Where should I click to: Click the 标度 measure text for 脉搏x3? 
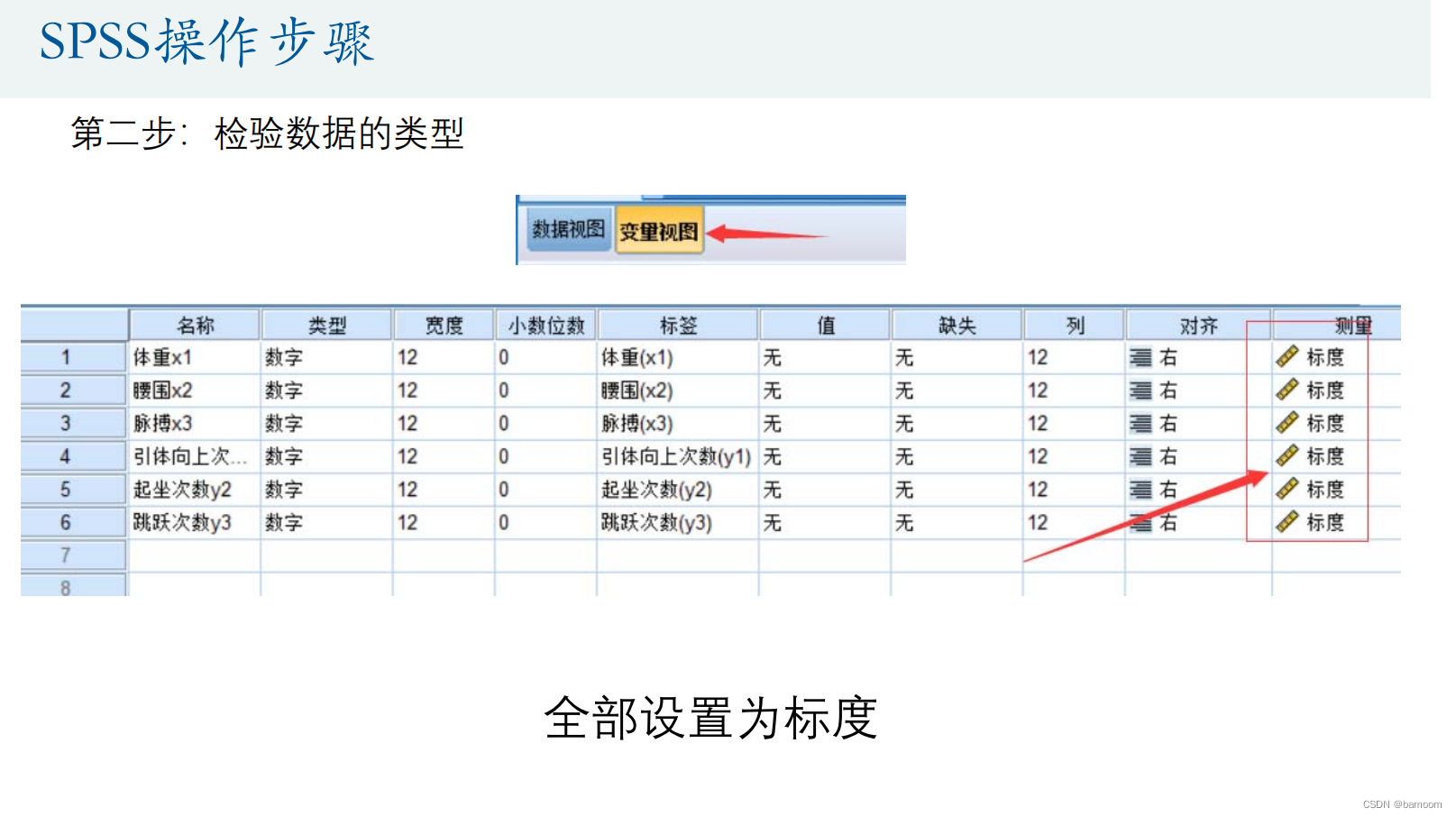click(1325, 423)
